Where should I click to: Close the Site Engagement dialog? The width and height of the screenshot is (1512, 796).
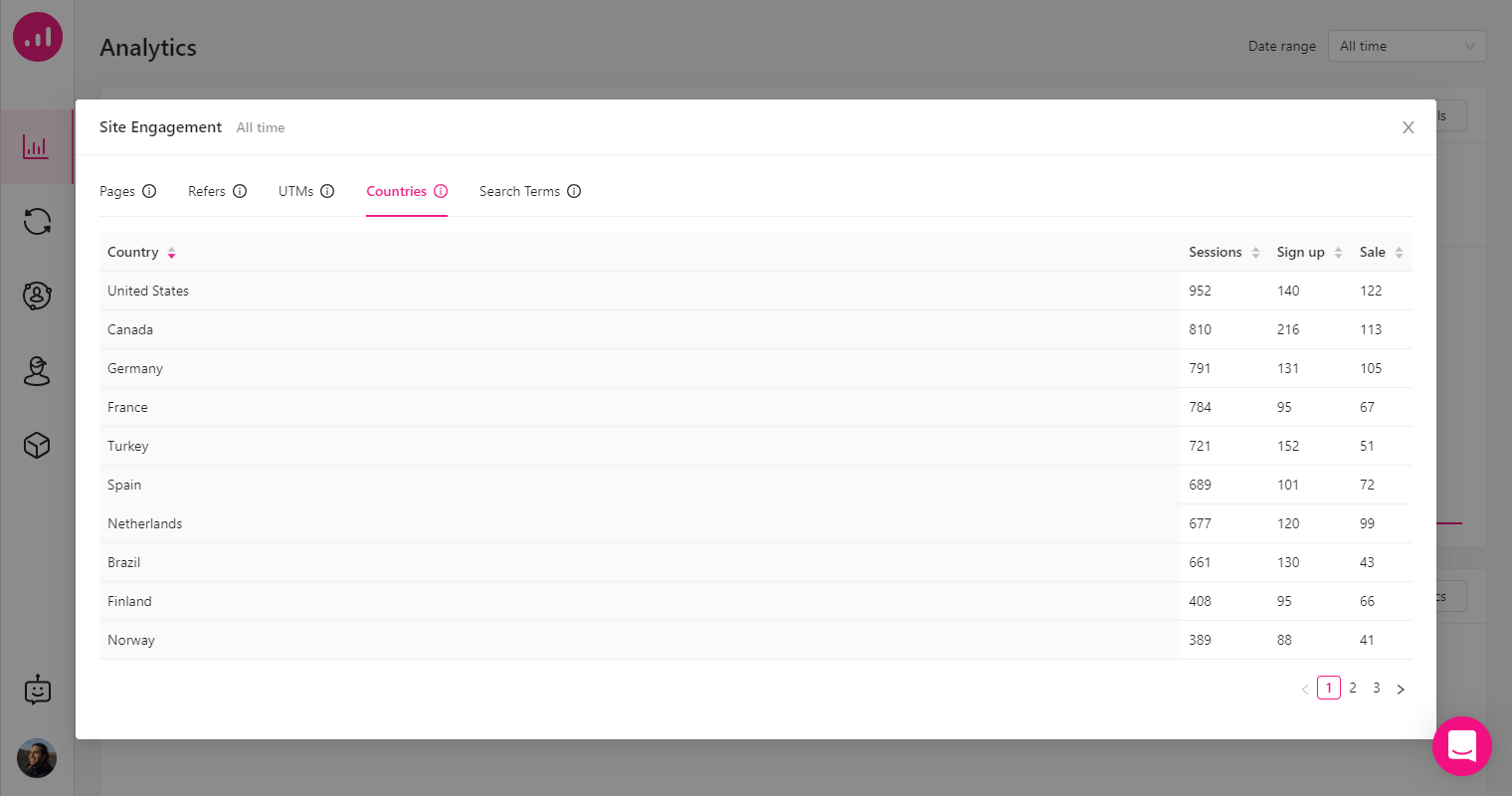pos(1408,127)
